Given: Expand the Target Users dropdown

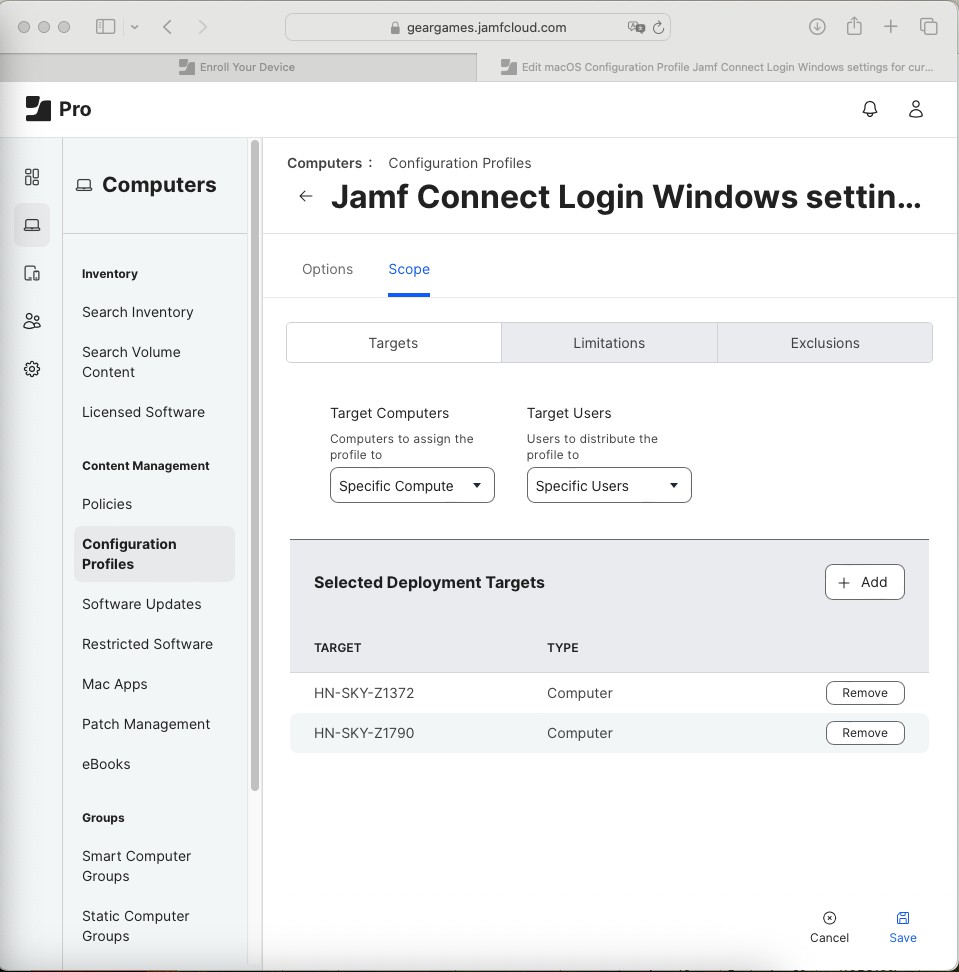Looking at the screenshot, I should [609, 486].
